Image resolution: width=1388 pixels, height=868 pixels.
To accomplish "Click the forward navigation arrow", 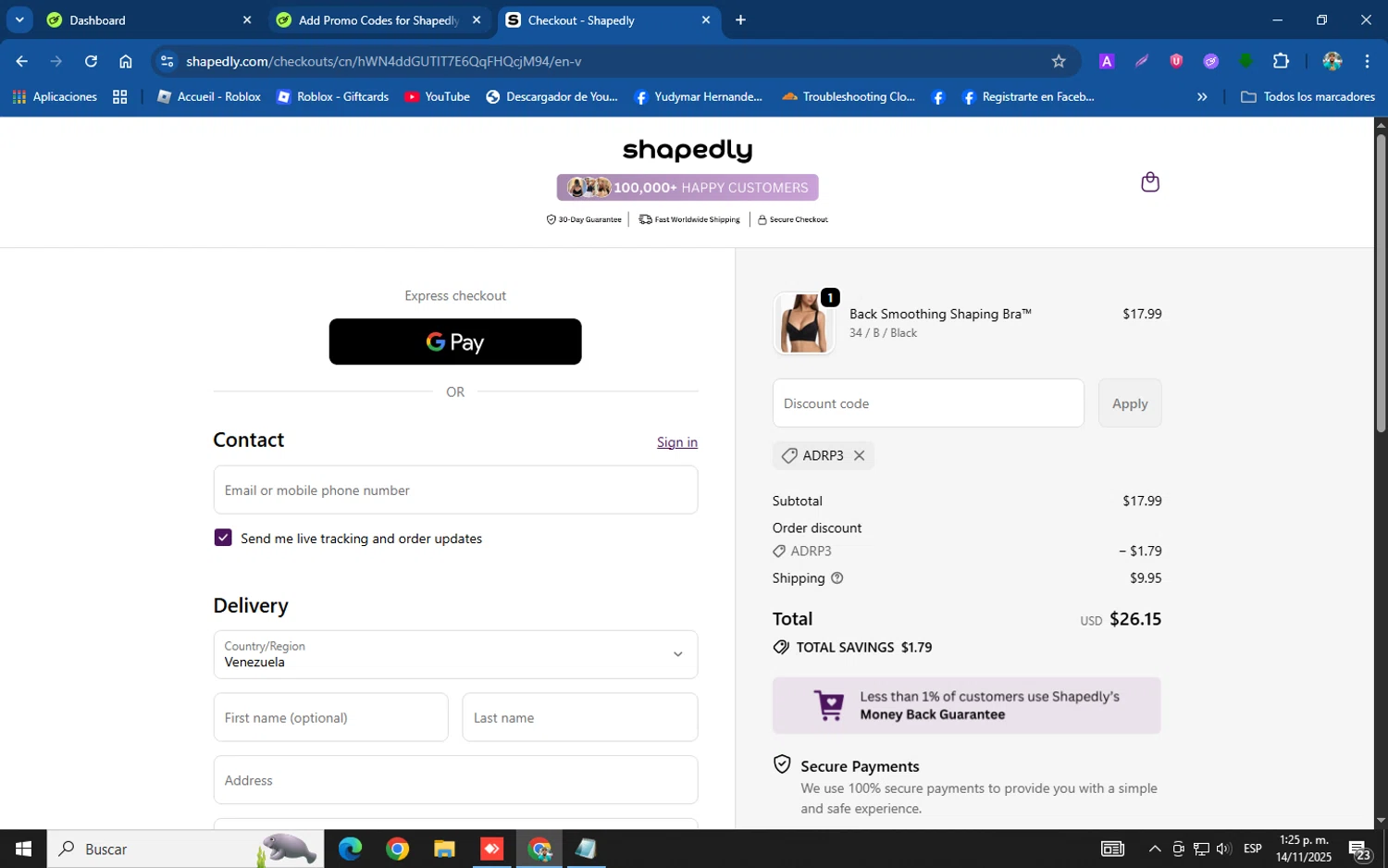I will [56, 61].
